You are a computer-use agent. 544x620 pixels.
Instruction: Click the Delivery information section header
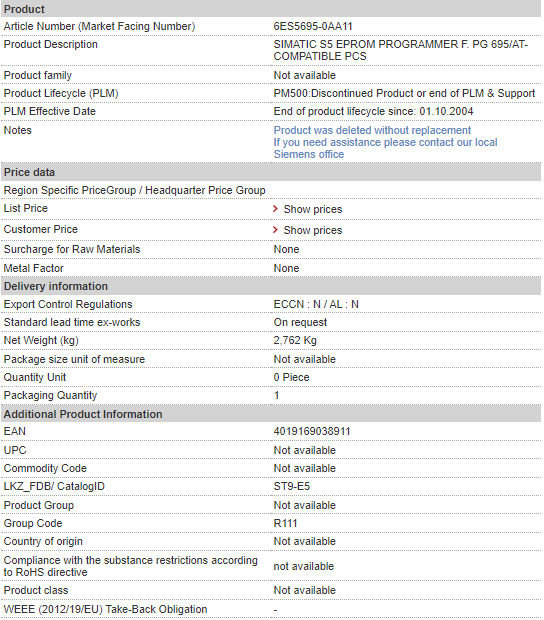(x=271, y=286)
